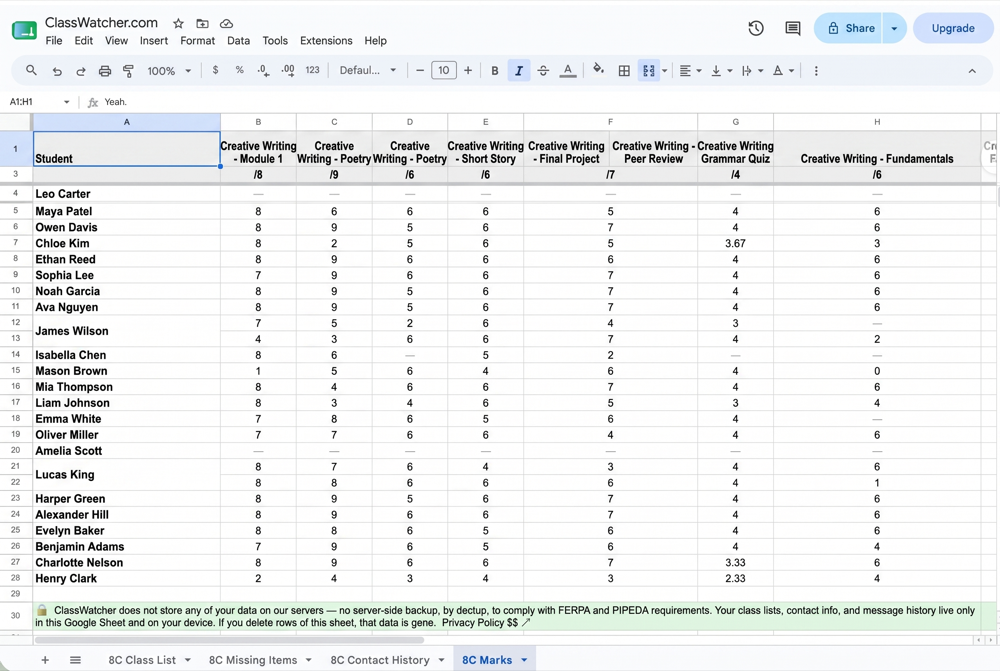This screenshot has height=671, width=1000.
Task: Add a new sheet with plus
Action: tap(45, 660)
